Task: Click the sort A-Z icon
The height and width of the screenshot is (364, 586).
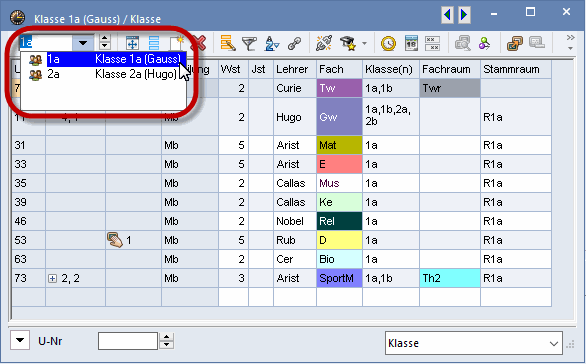Action: 272,43
